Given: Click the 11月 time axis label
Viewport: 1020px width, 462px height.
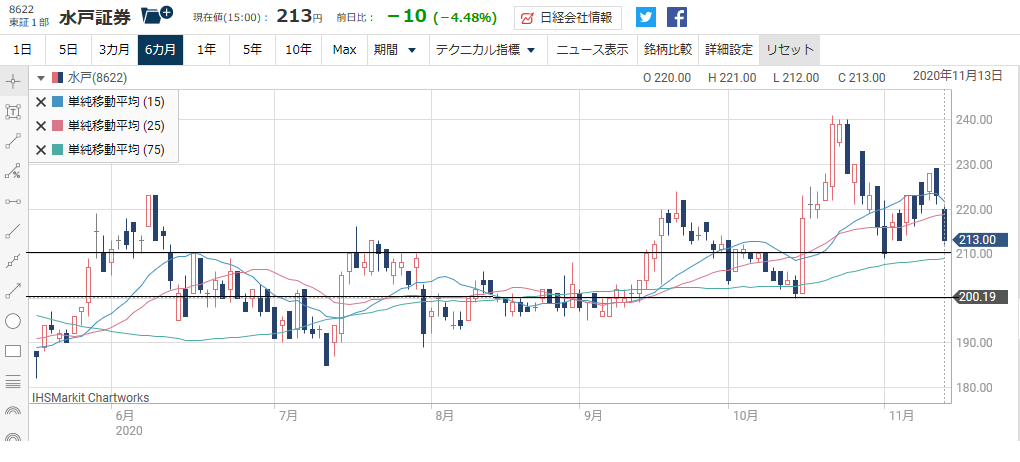Looking at the screenshot, I should click(902, 414).
